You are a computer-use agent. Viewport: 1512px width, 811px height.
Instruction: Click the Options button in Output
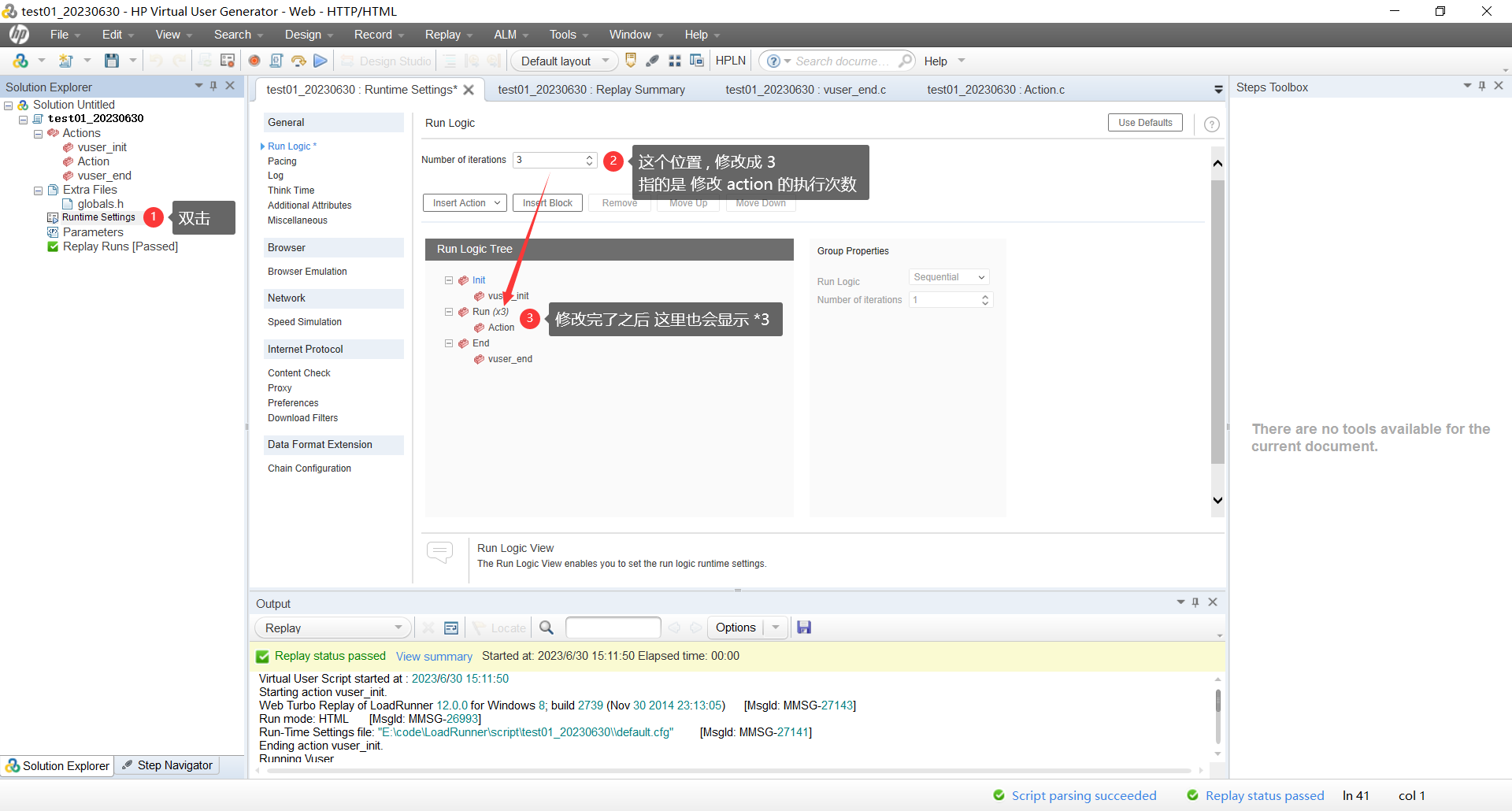coord(736,628)
